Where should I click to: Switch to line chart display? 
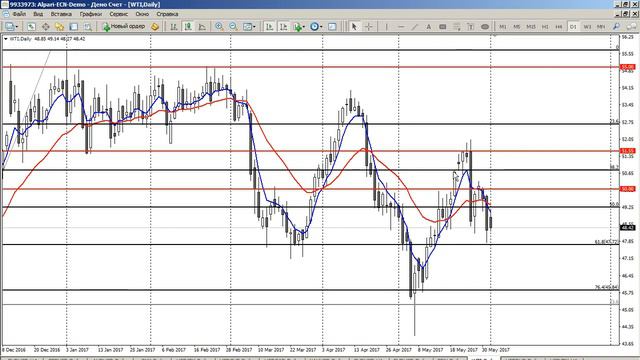click(x=202, y=27)
